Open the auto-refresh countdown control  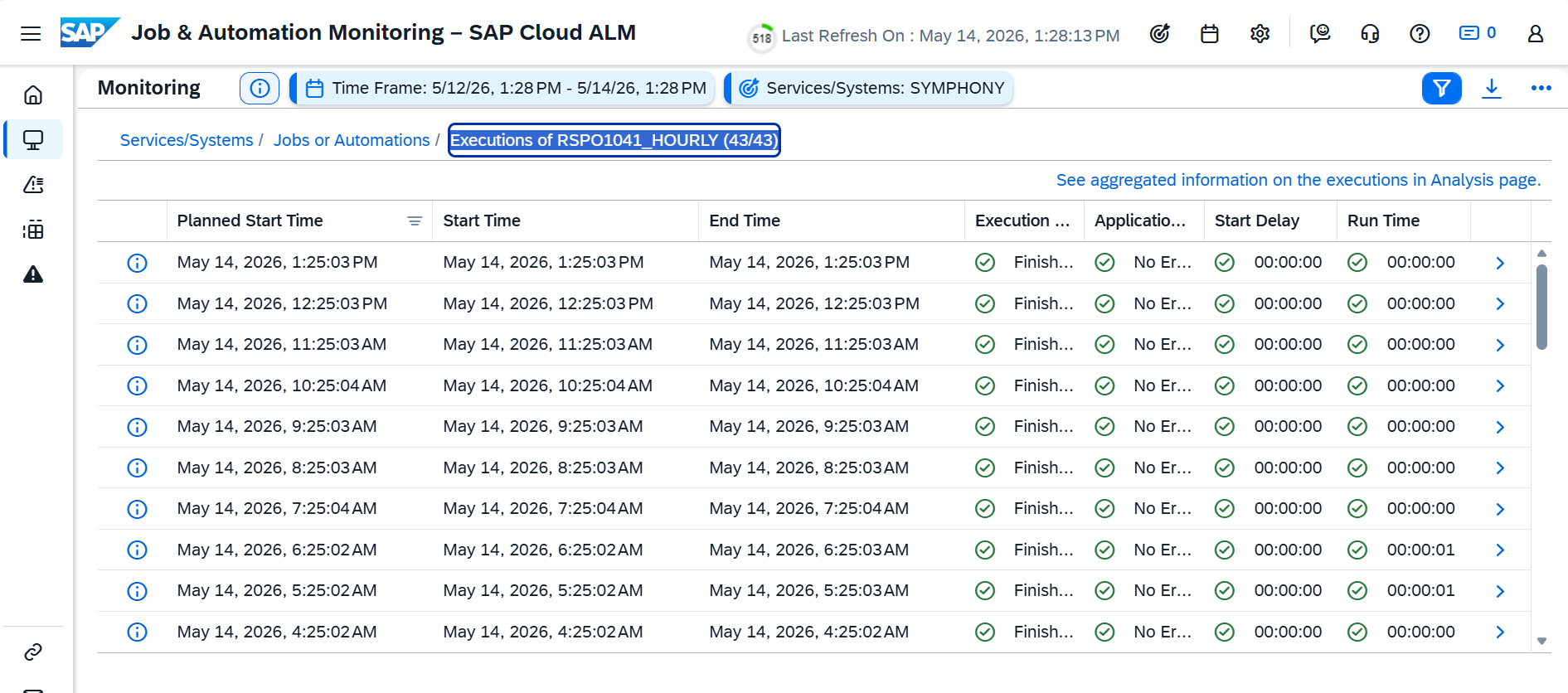pos(762,37)
